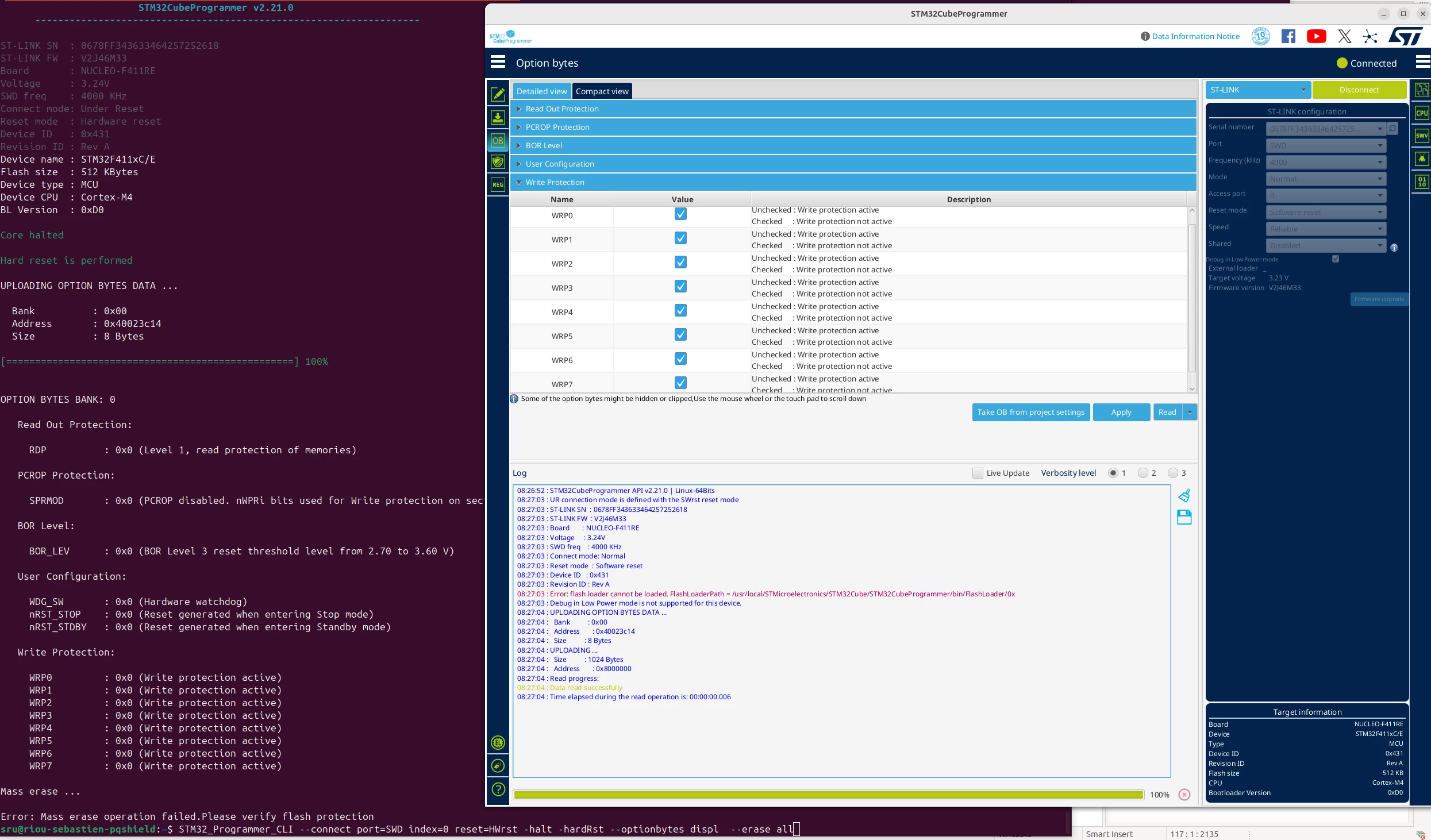Select verbosity level 3 radio button
1431x840 pixels.
point(1173,473)
